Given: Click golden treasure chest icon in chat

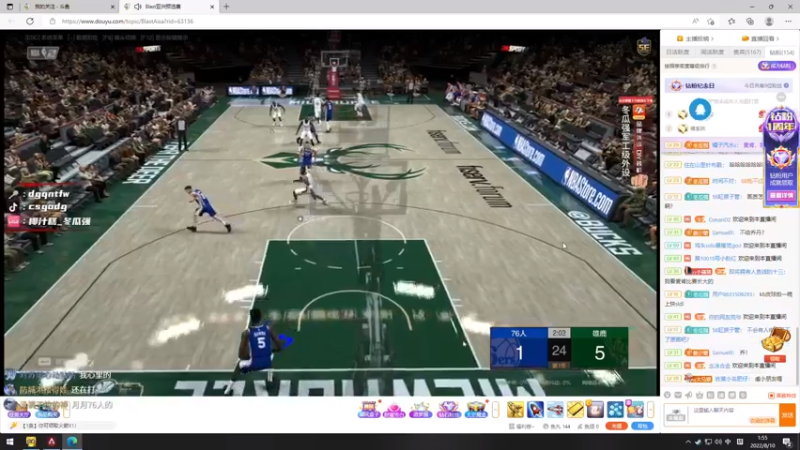Looking at the screenshot, I should [776, 340].
